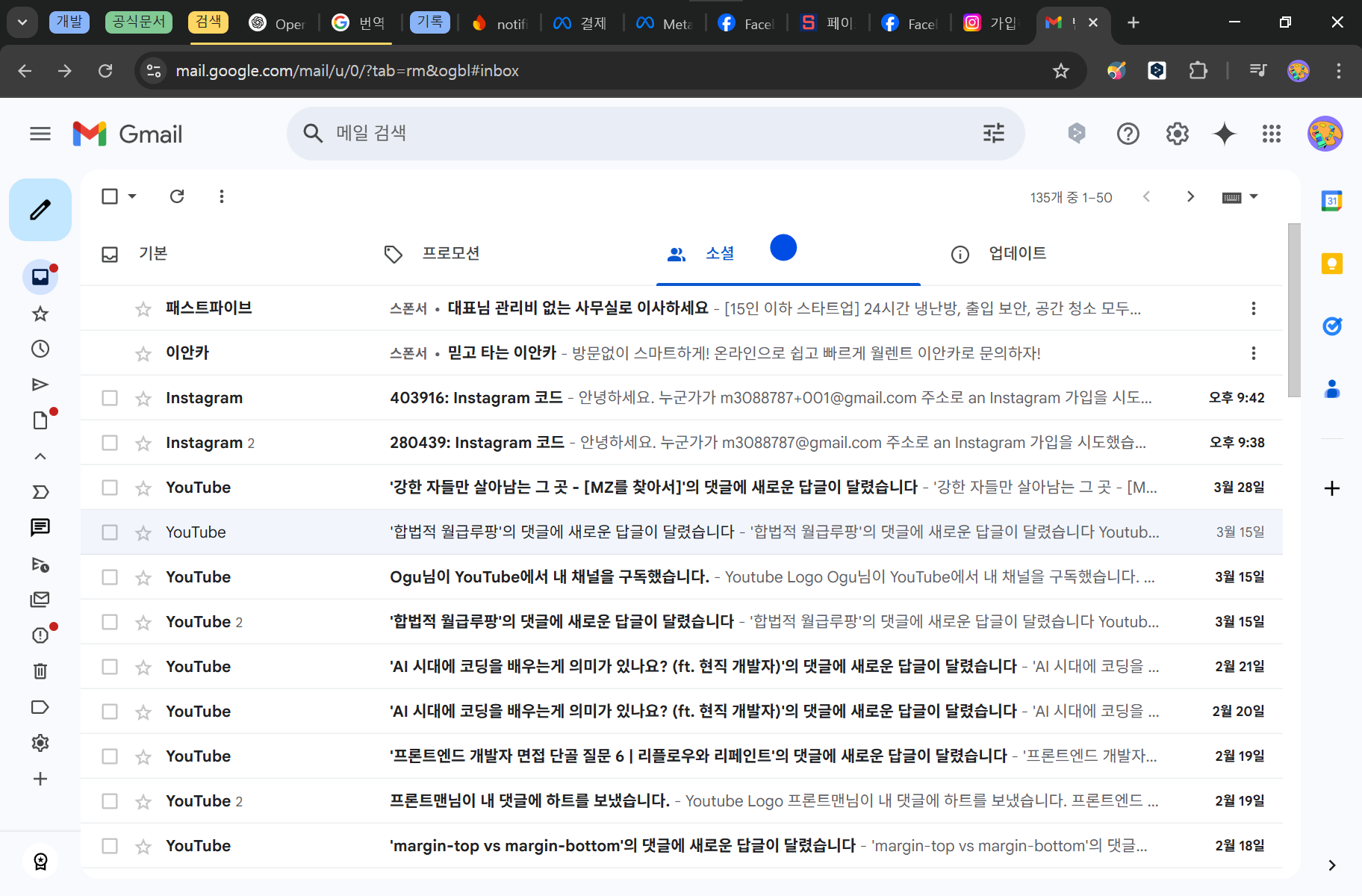Switch to the 결제 Meta browser tab
The height and width of the screenshot is (896, 1362).
click(x=581, y=23)
